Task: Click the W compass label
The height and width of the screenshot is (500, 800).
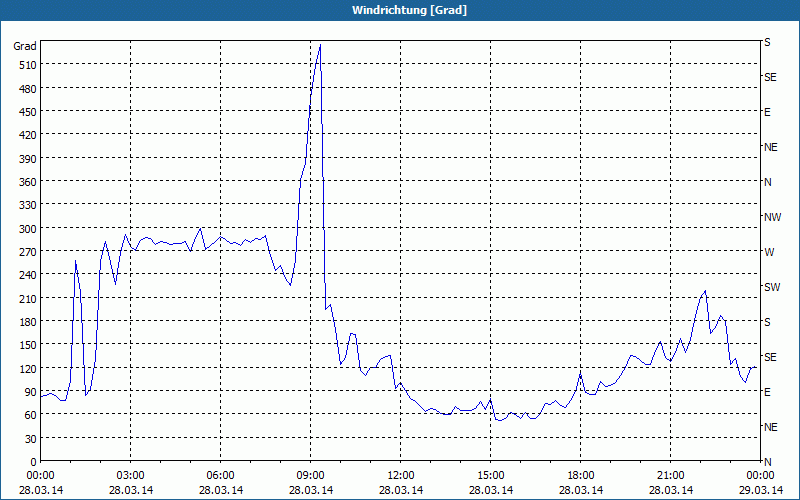Action: tap(769, 252)
